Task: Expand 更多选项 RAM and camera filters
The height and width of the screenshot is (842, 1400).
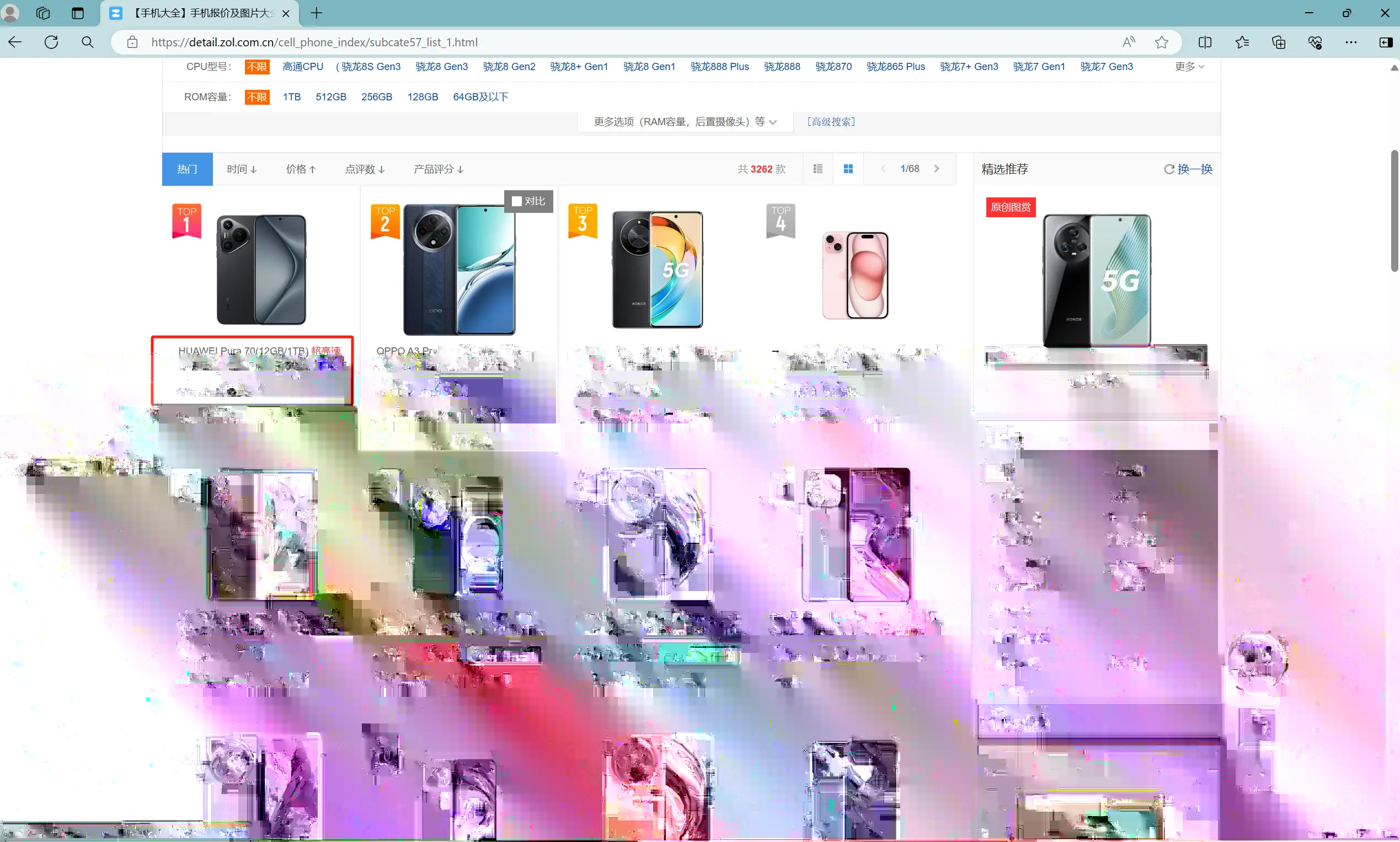Action: pyautogui.click(x=685, y=122)
